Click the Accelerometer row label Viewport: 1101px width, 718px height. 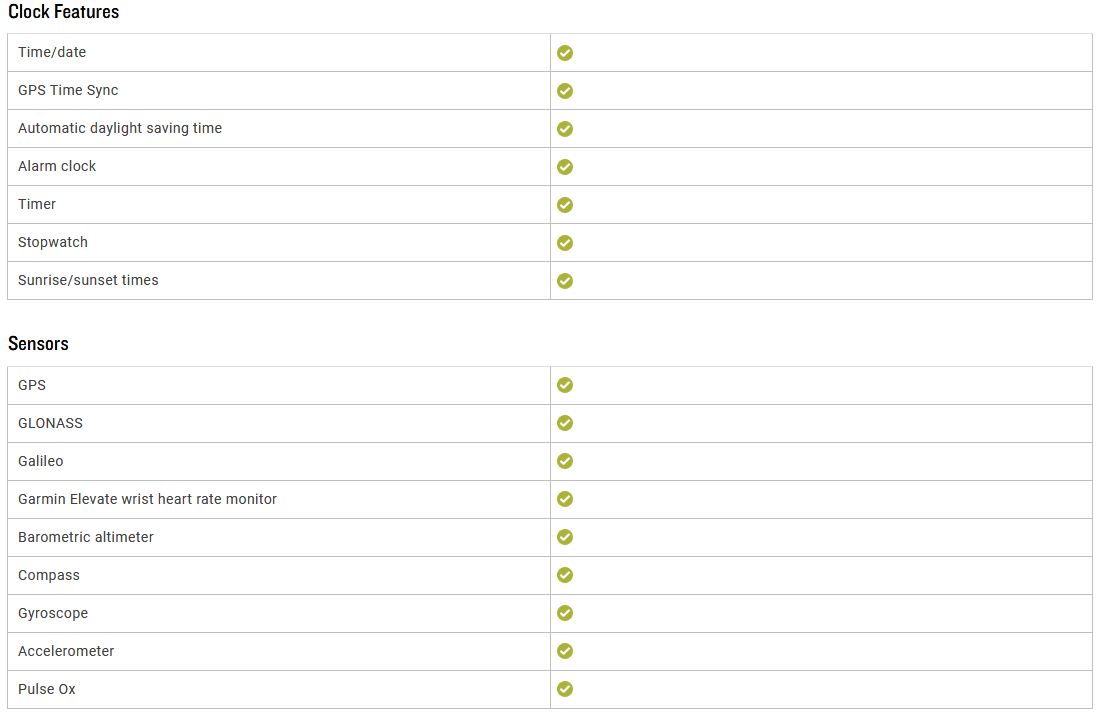pos(66,651)
